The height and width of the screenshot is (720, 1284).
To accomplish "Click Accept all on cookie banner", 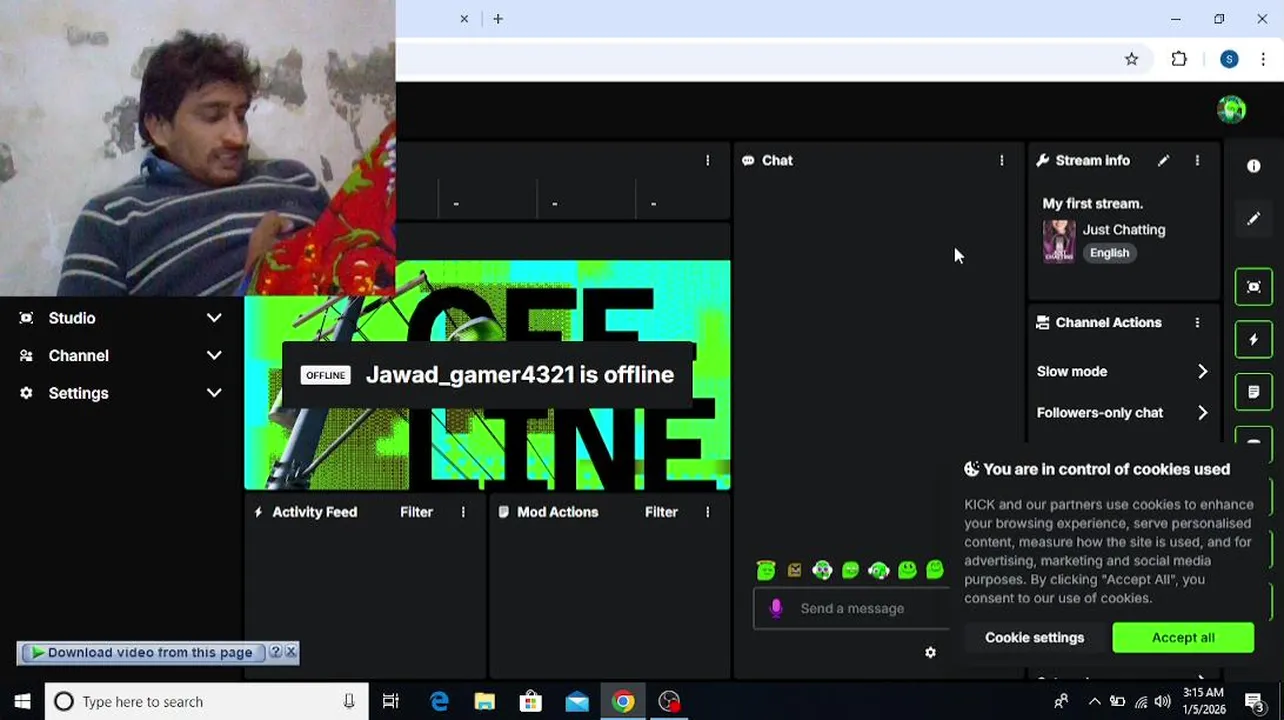I will tap(1183, 637).
